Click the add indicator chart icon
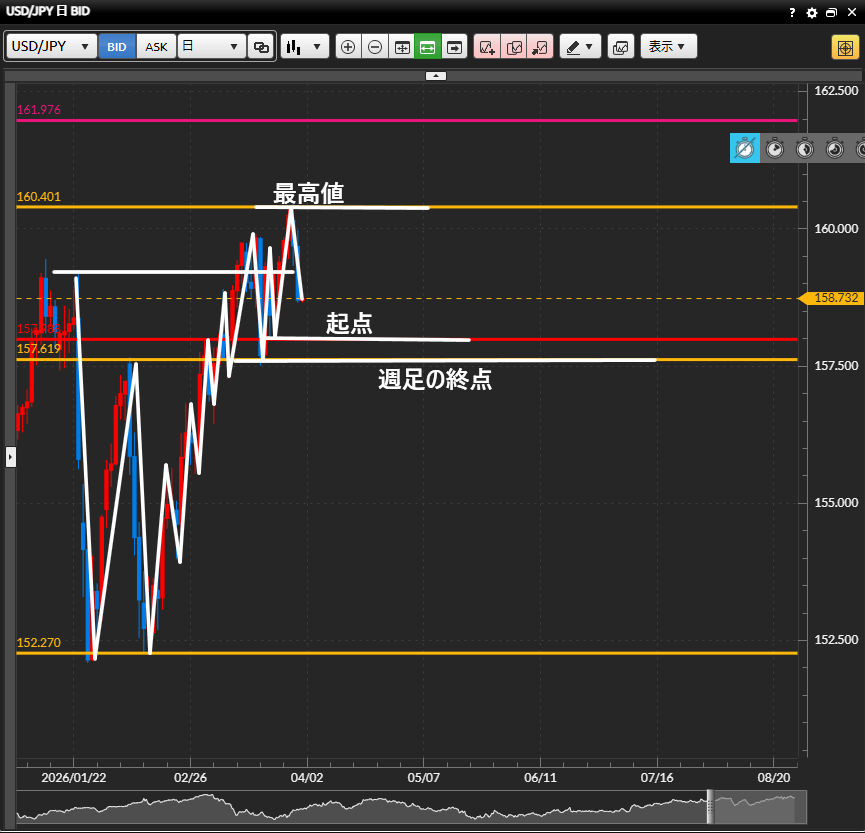The height and width of the screenshot is (833, 865). click(487, 47)
